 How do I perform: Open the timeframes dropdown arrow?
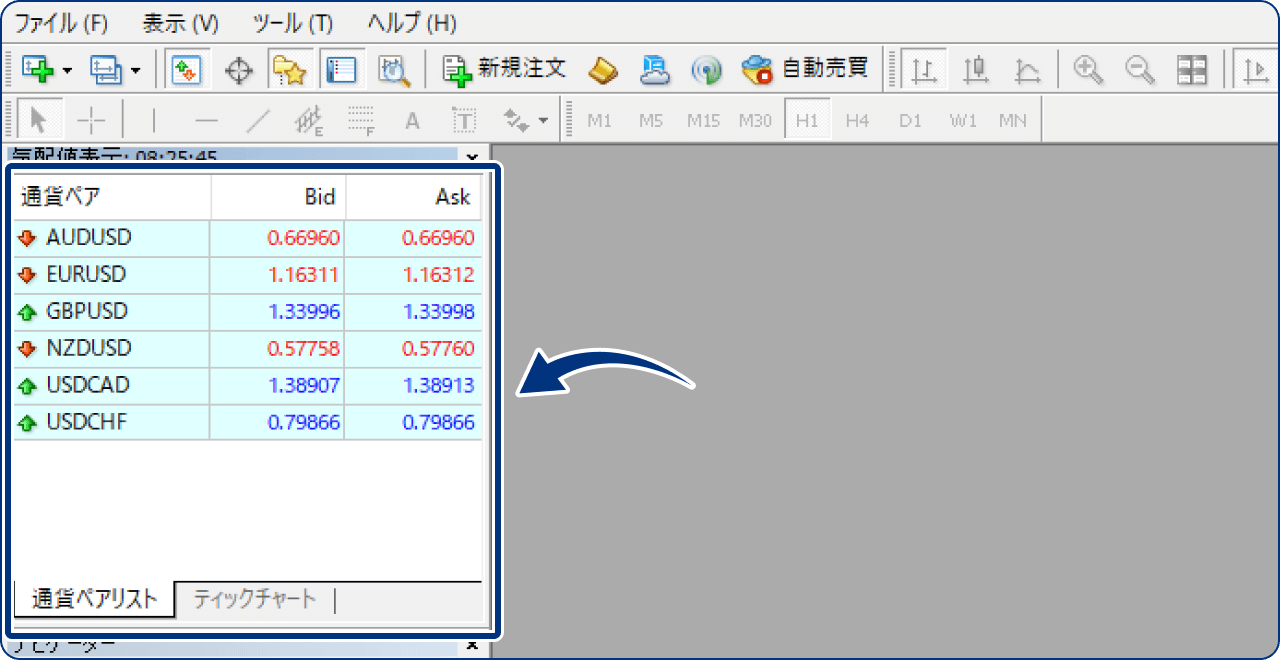(x=544, y=118)
